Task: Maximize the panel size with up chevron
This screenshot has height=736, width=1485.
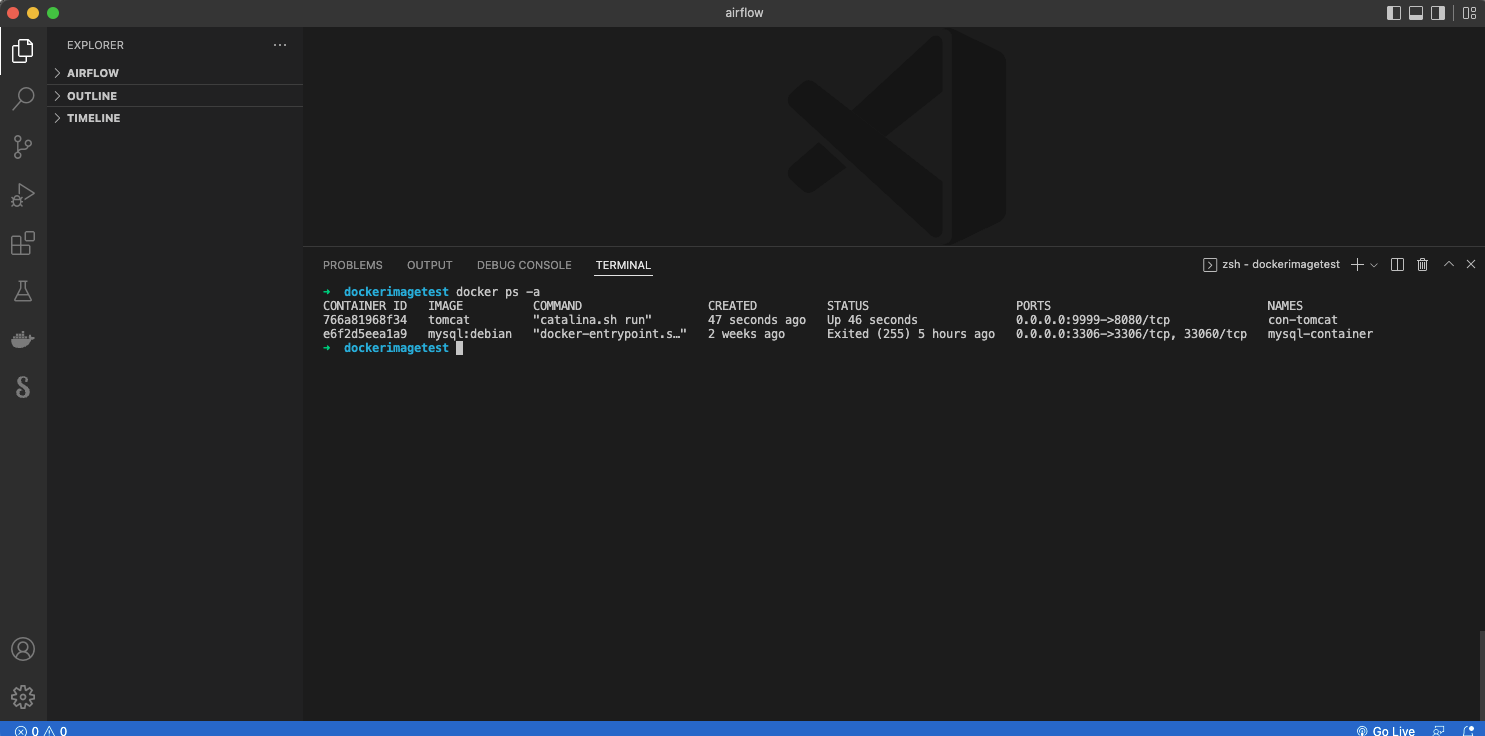Action: 1447,265
